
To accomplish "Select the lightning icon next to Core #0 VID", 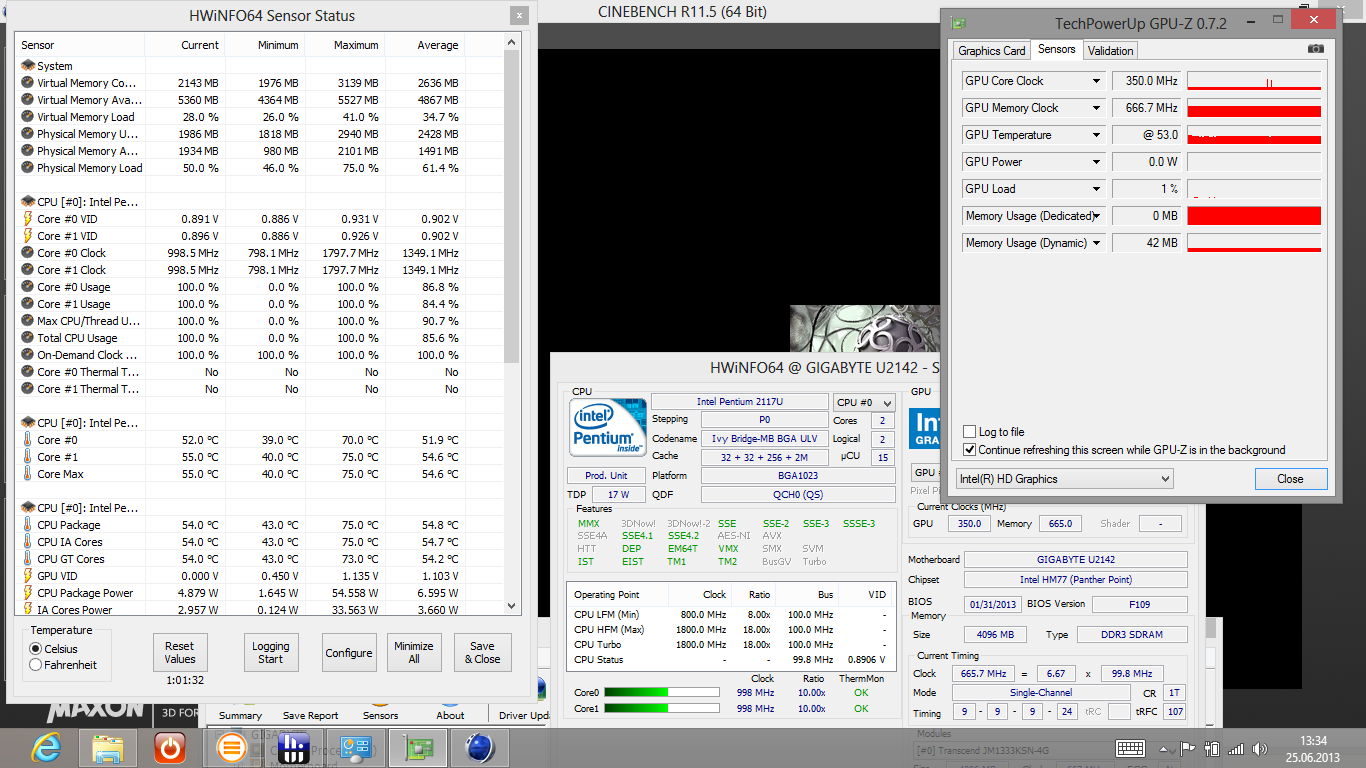I will (x=28, y=219).
